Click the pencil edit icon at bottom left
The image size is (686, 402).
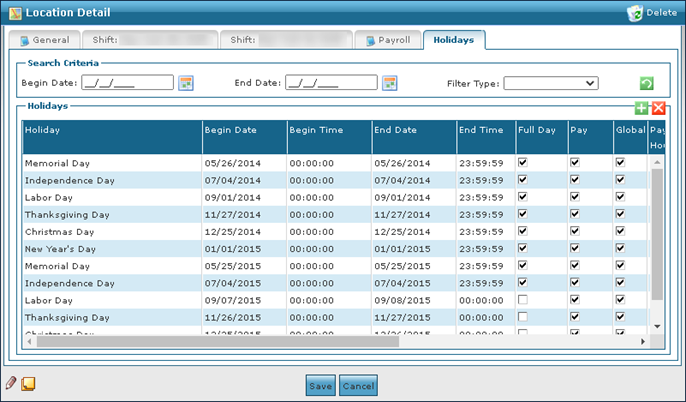(11, 383)
